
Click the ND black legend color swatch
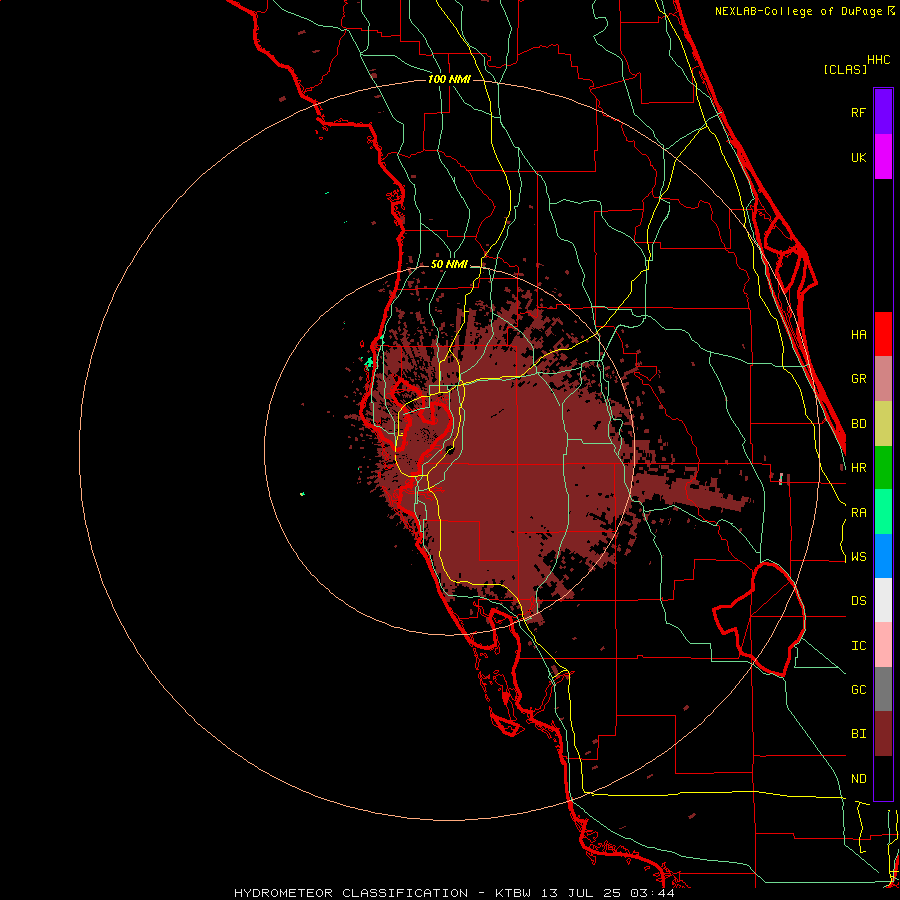(883, 778)
